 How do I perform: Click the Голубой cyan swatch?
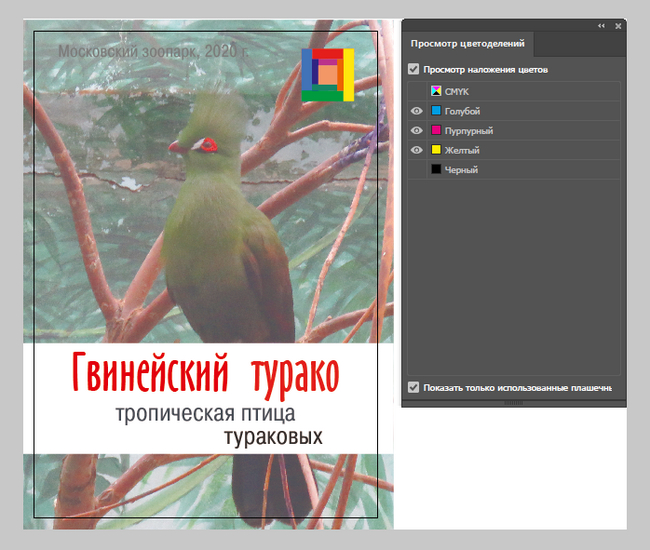click(x=436, y=111)
